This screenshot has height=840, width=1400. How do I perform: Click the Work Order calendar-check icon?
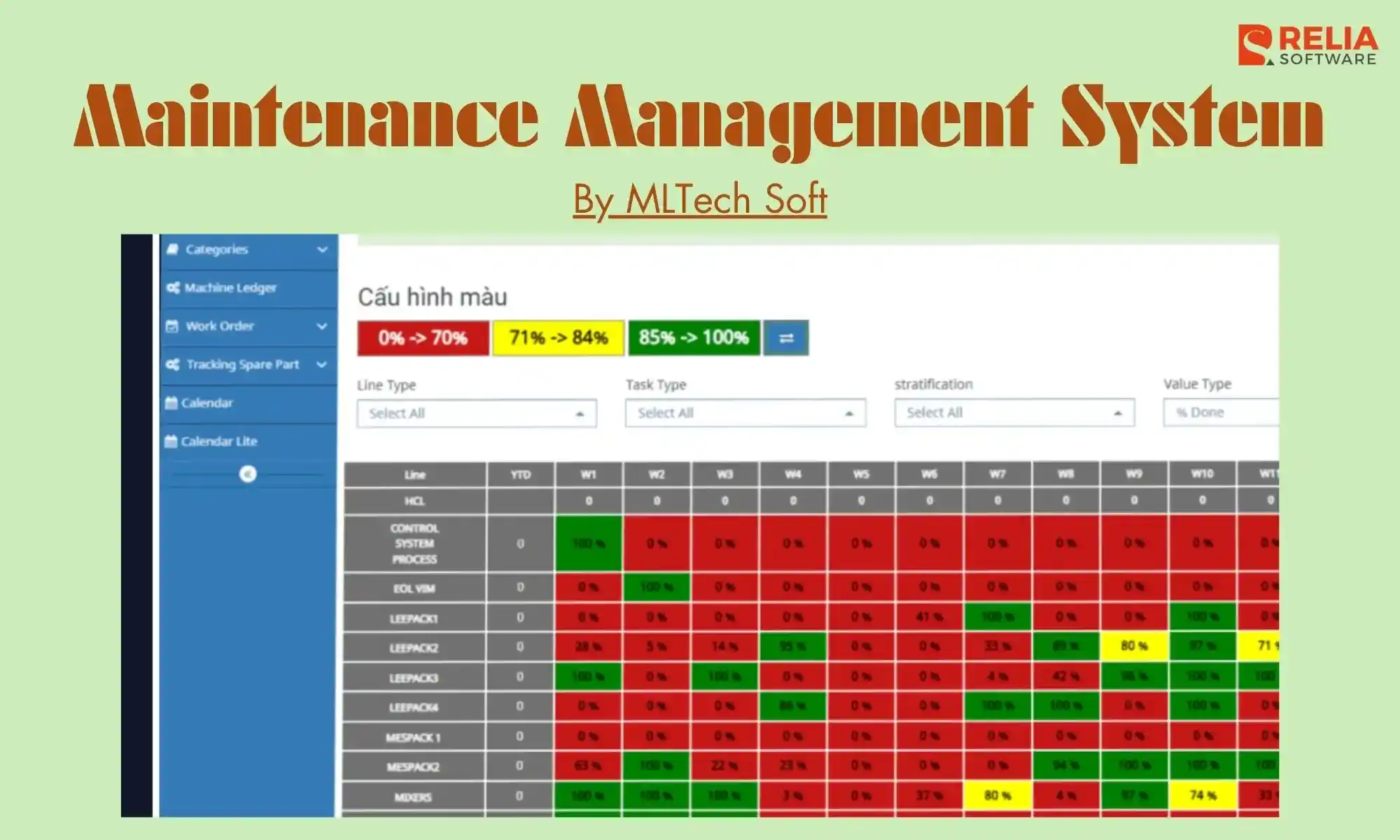(172, 326)
